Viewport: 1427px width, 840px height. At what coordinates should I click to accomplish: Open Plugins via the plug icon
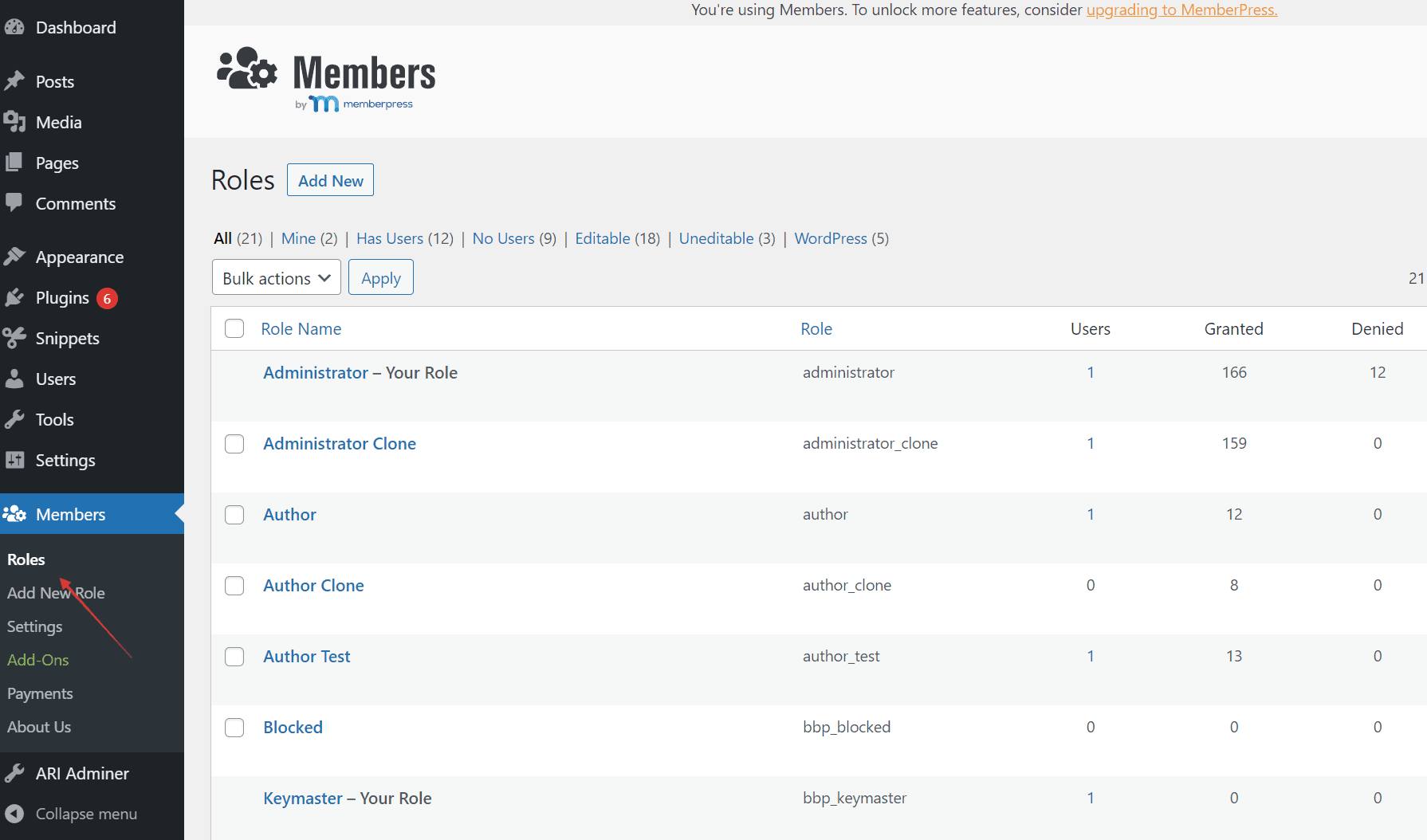pyautogui.click(x=15, y=297)
